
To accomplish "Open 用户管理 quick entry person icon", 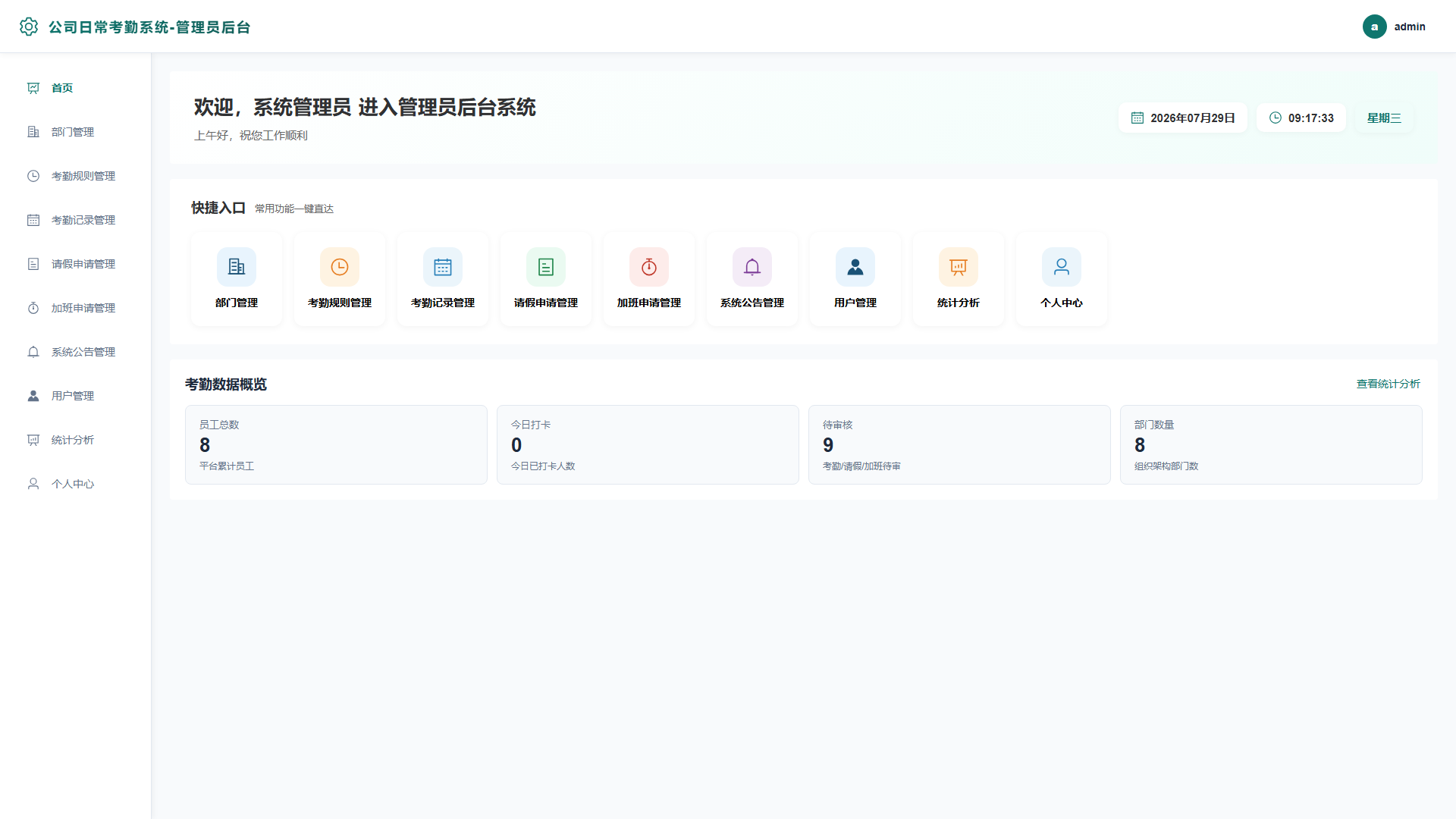I will coord(855,267).
